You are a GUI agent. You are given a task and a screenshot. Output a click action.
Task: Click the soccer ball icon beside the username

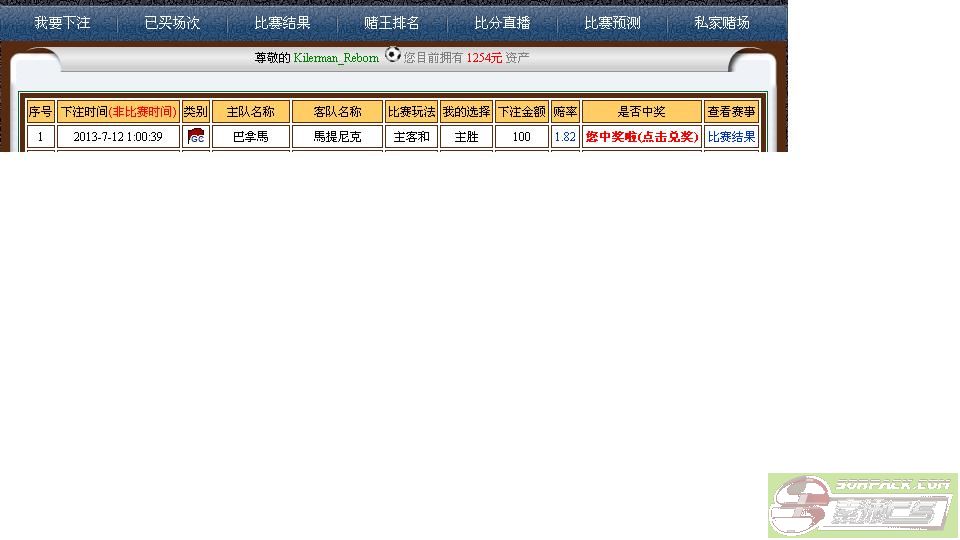393,56
